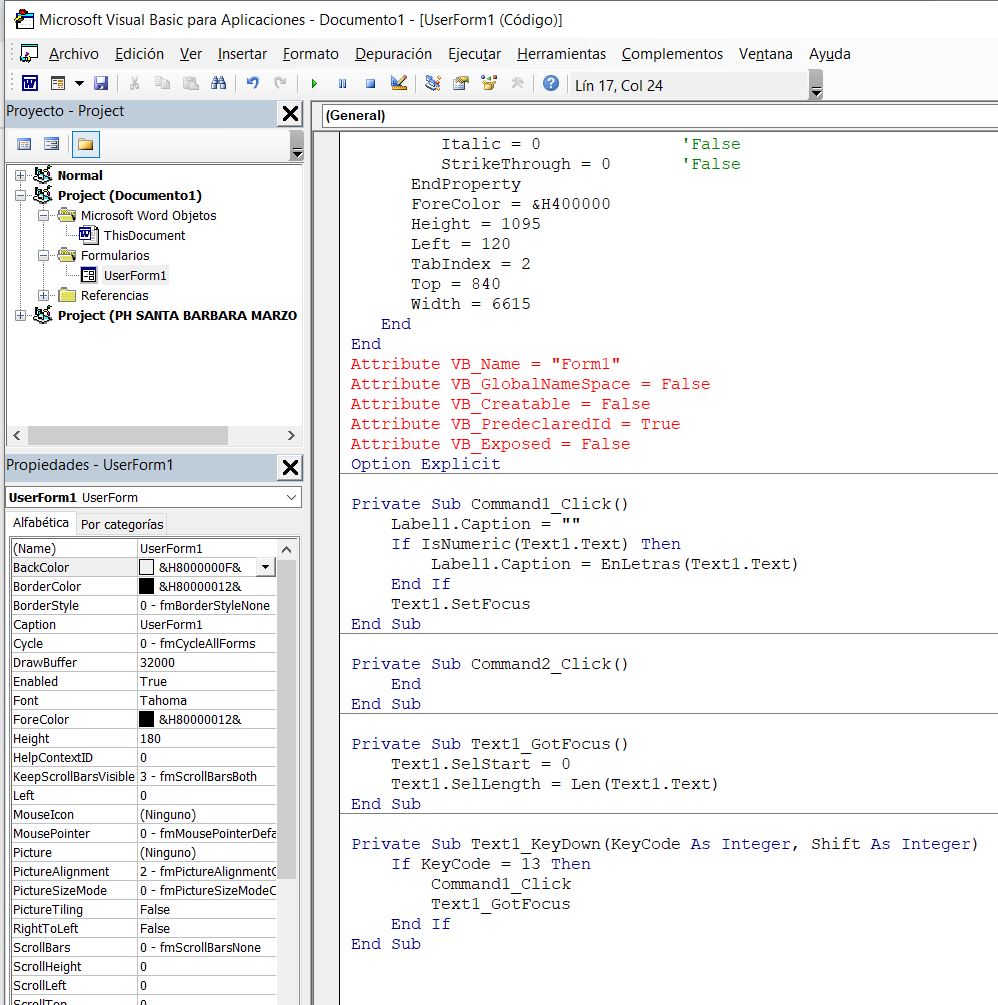Click the Cut scissors icon
The height and width of the screenshot is (1005, 998).
coord(135,83)
